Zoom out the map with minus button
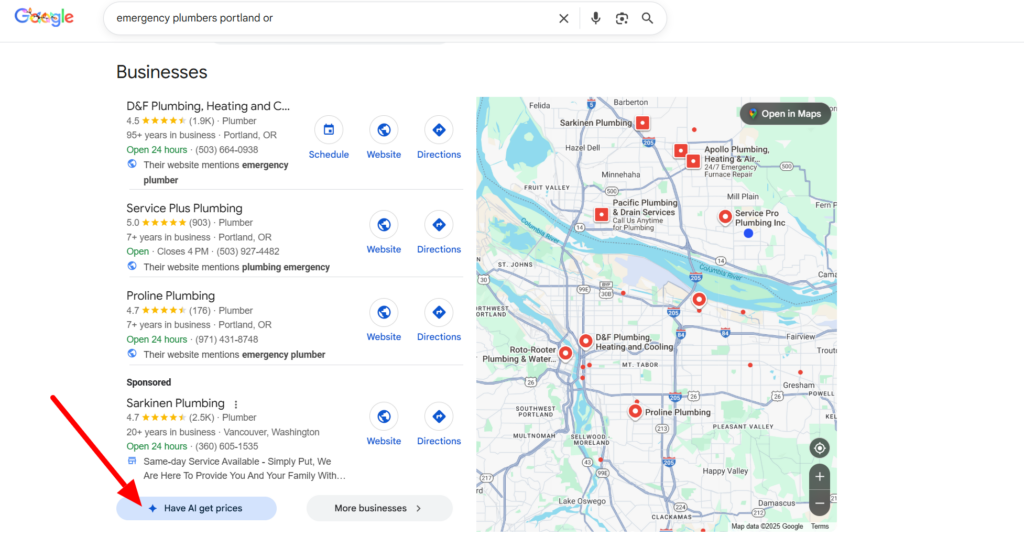 click(x=820, y=503)
